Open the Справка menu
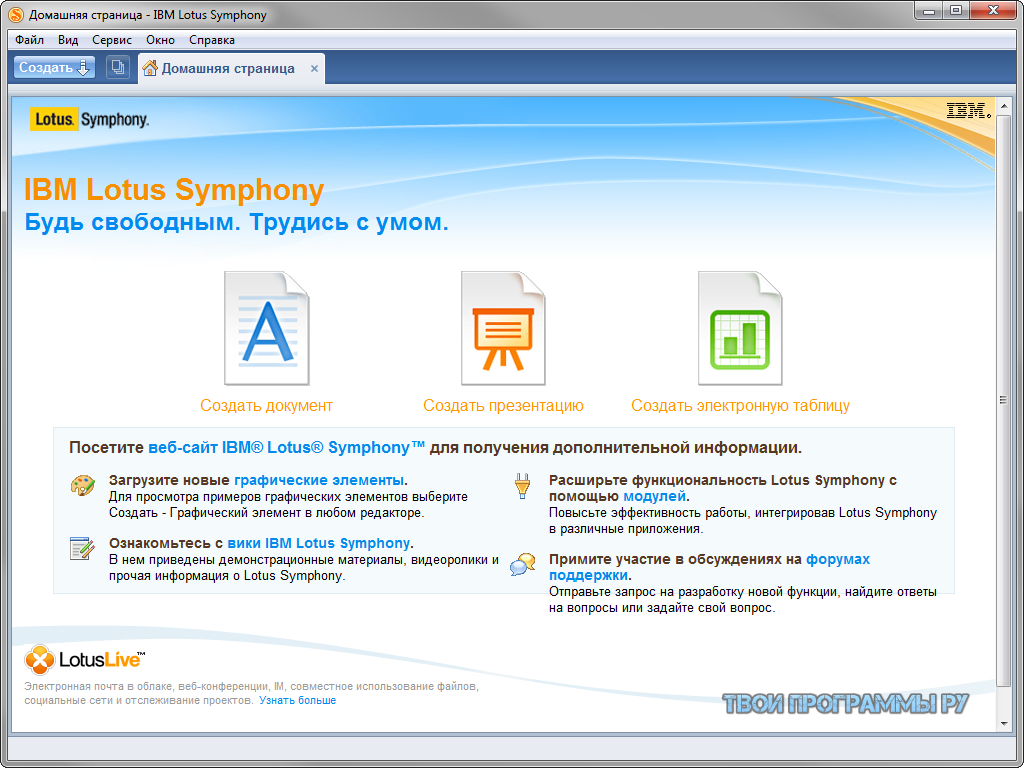1024x768 pixels. coord(212,40)
